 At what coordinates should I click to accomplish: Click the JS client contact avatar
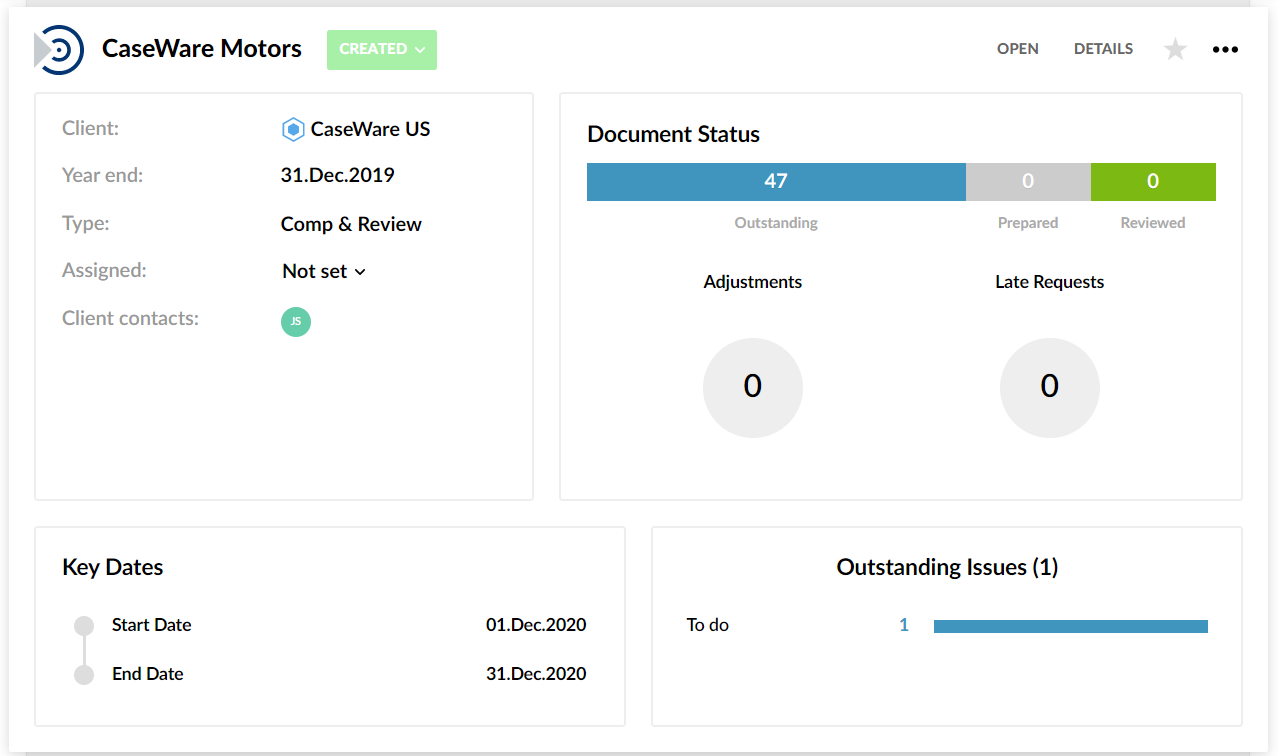click(x=296, y=322)
